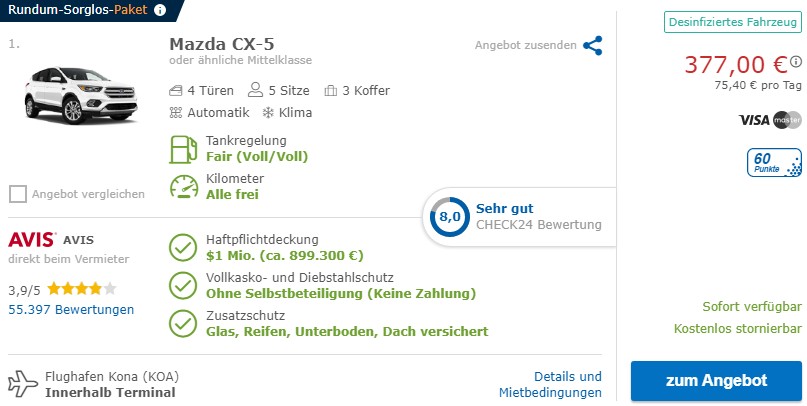Click the AVIS provider logo
The height and width of the screenshot is (406, 807).
coord(32,239)
